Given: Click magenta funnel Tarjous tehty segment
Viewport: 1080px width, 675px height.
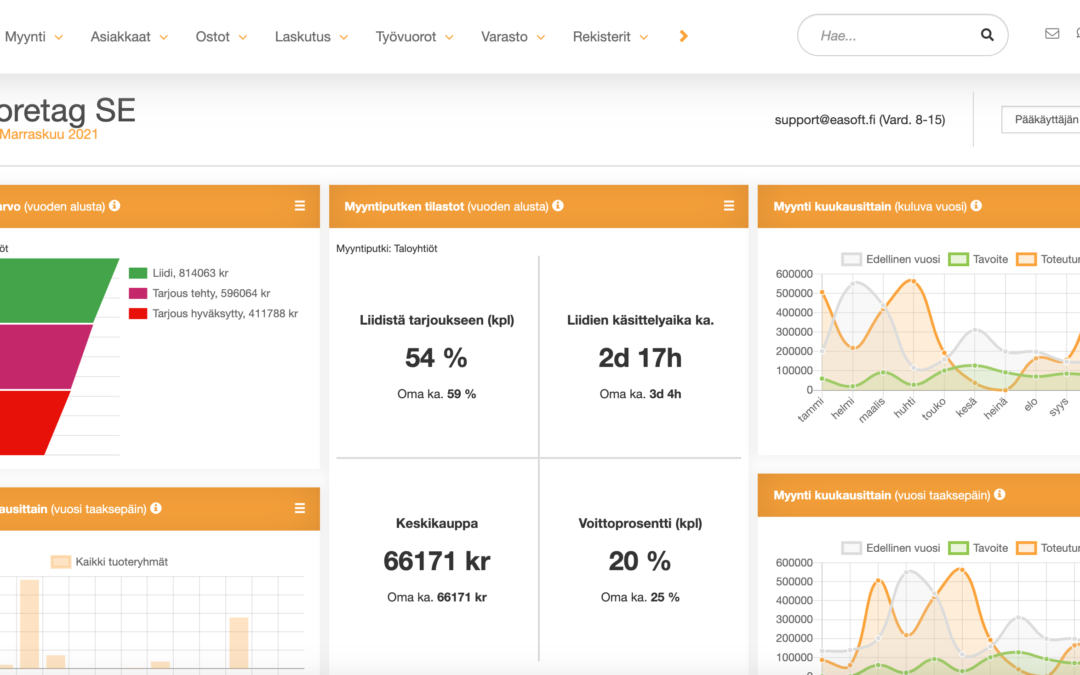Looking at the screenshot, I should tap(41, 357).
